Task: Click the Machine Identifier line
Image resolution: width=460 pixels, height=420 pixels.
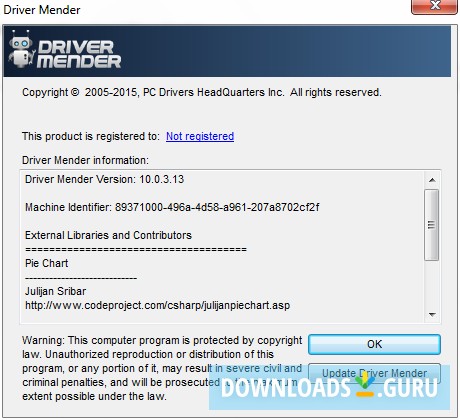Action: pyautogui.click(x=172, y=207)
